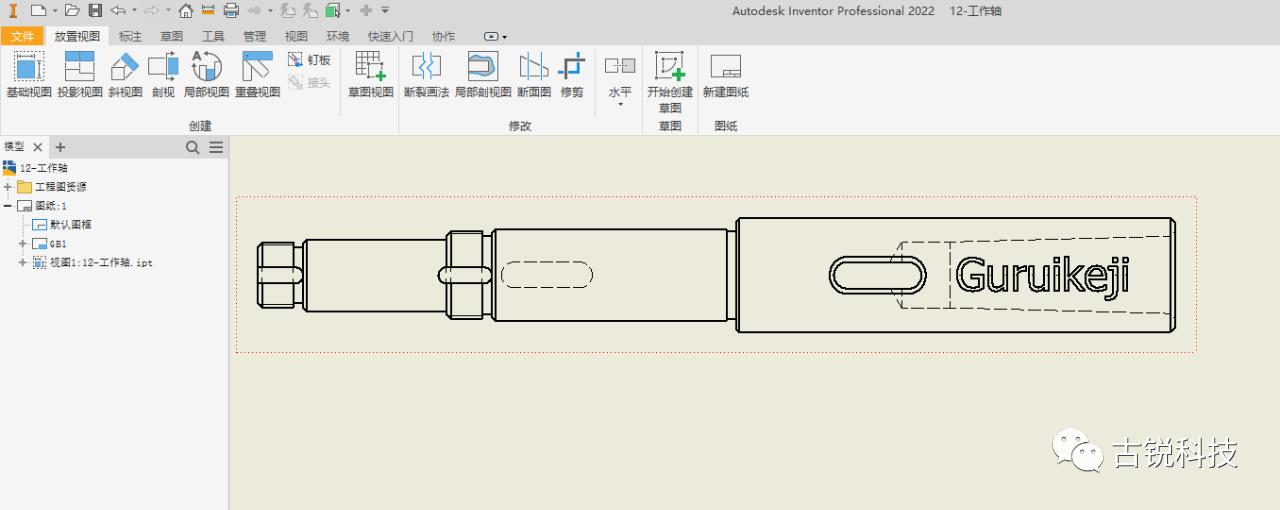Open the New file dropdown arrow
The width and height of the screenshot is (1280, 510).
coord(54,10)
